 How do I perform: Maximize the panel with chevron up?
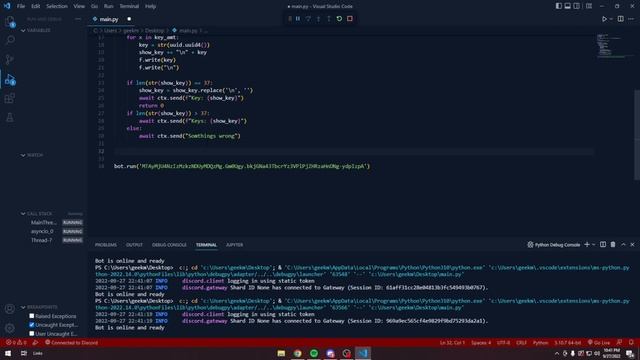coord(623,244)
